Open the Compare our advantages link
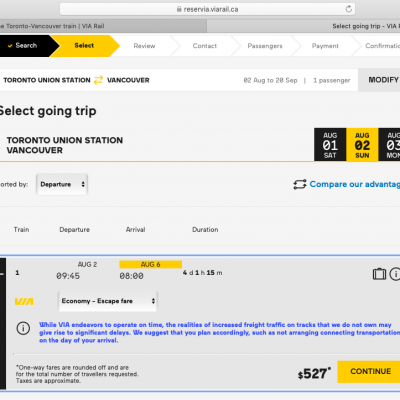Image resolution: width=400 pixels, height=400 pixels. tap(354, 184)
